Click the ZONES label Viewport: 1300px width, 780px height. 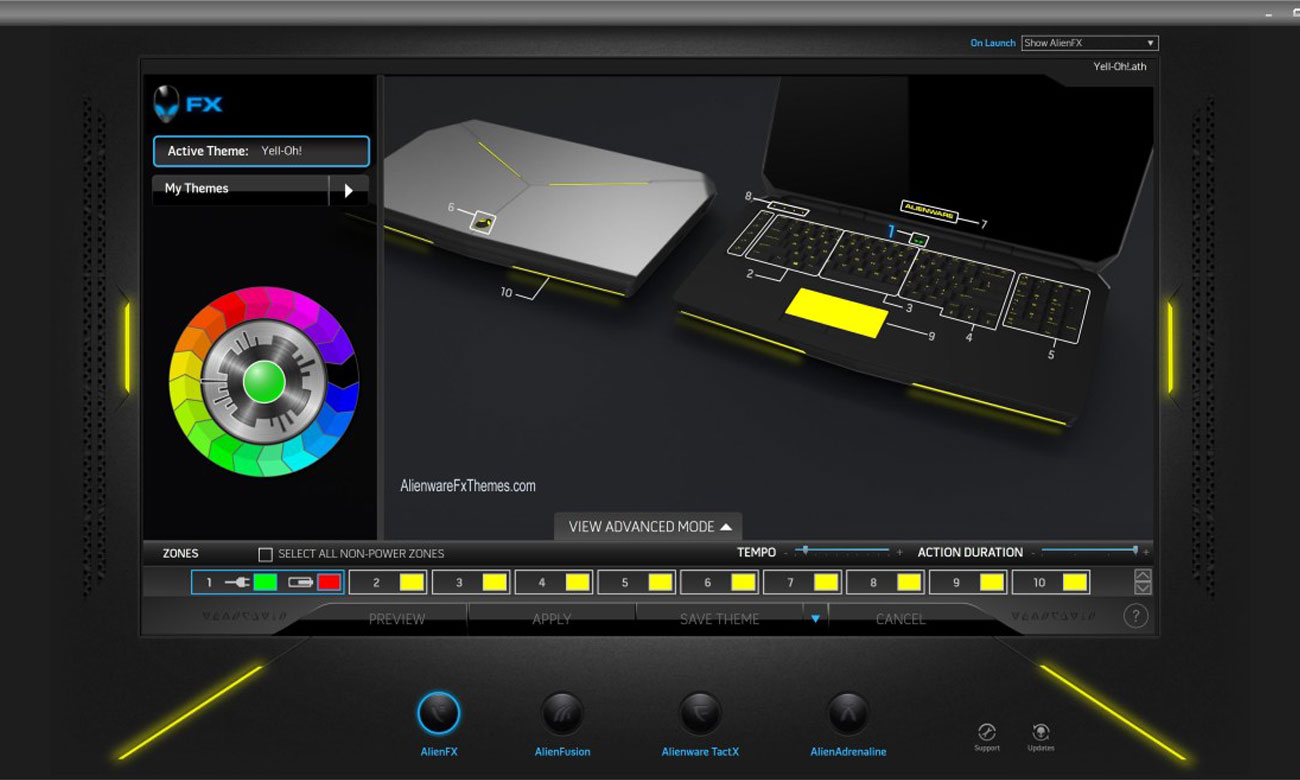tap(180, 553)
